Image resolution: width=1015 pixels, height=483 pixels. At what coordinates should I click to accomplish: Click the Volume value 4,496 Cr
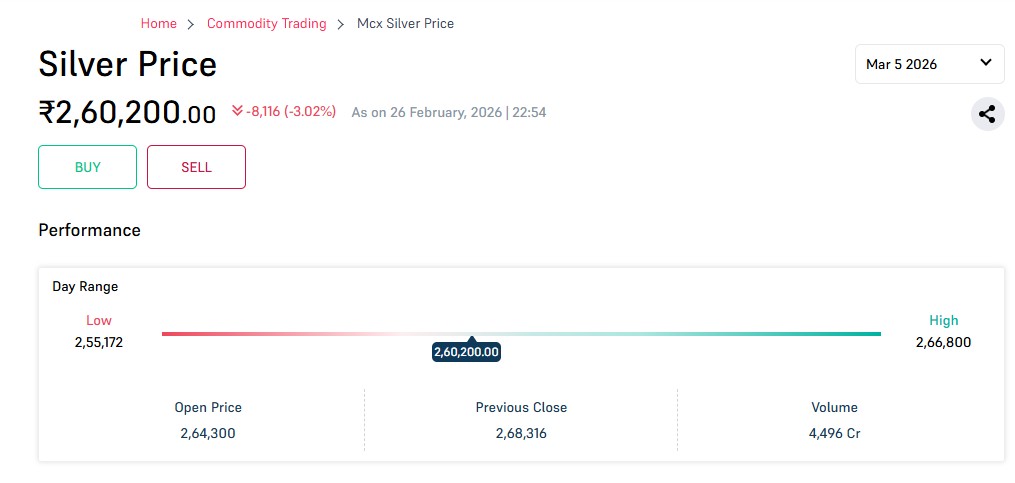[834, 433]
